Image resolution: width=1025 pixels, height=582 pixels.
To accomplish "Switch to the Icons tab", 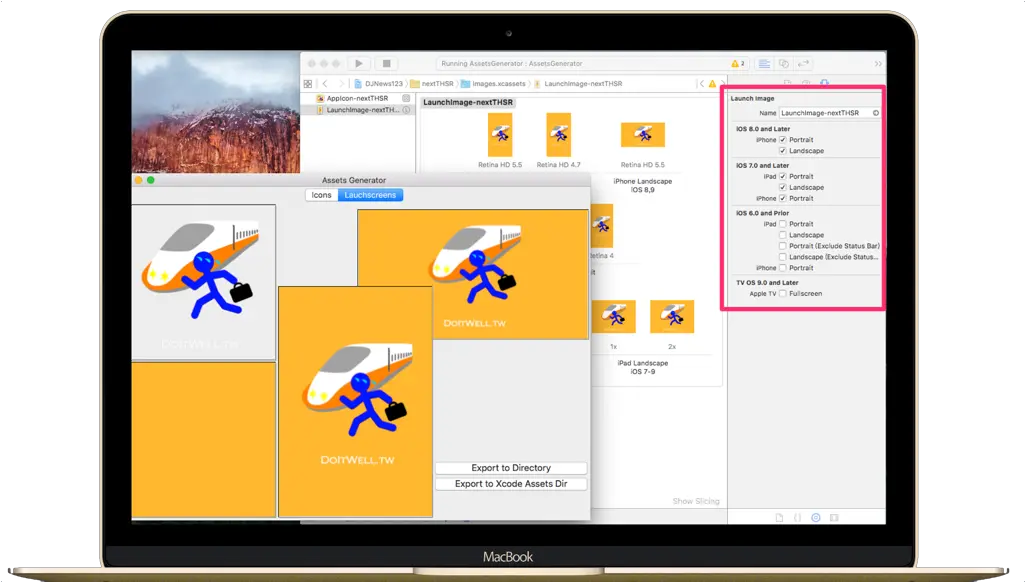I will (x=321, y=195).
